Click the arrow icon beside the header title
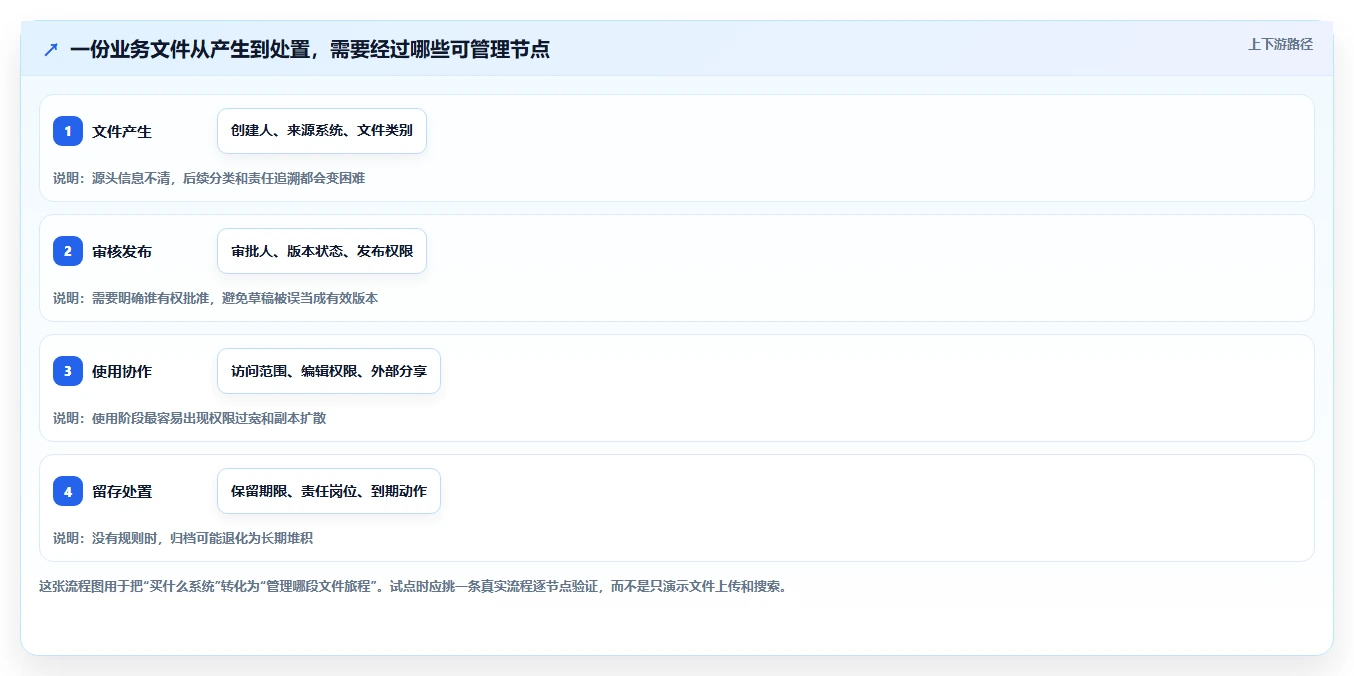1354x676 pixels. (51, 49)
